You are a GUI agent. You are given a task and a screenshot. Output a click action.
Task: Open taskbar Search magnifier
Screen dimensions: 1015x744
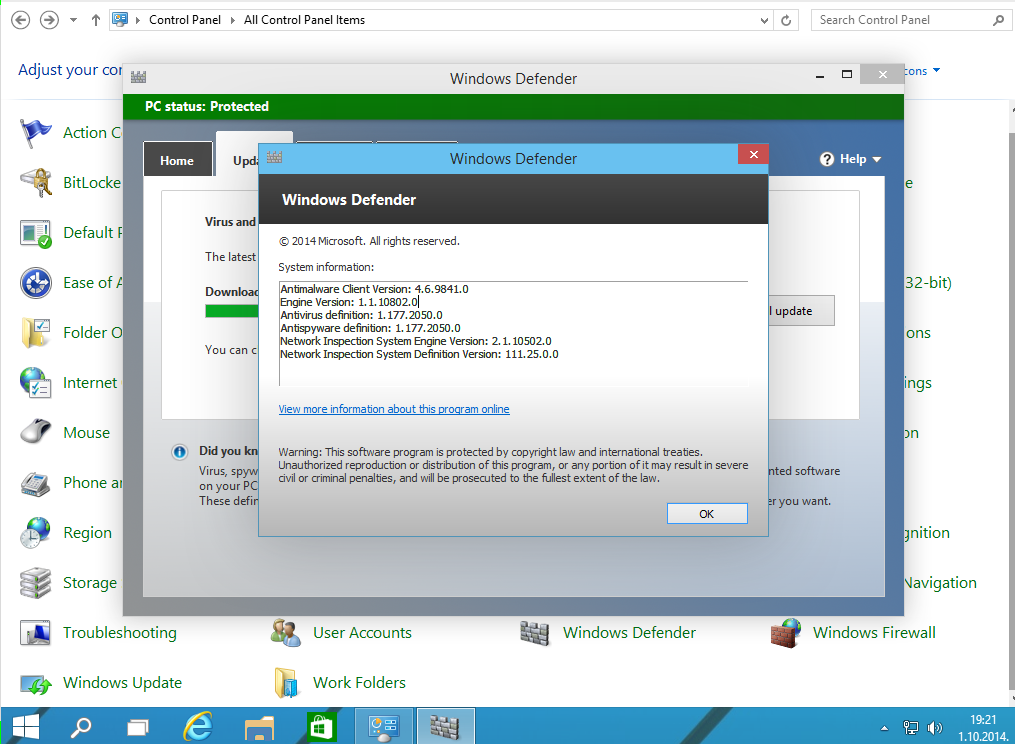pyautogui.click(x=81, y=727)
